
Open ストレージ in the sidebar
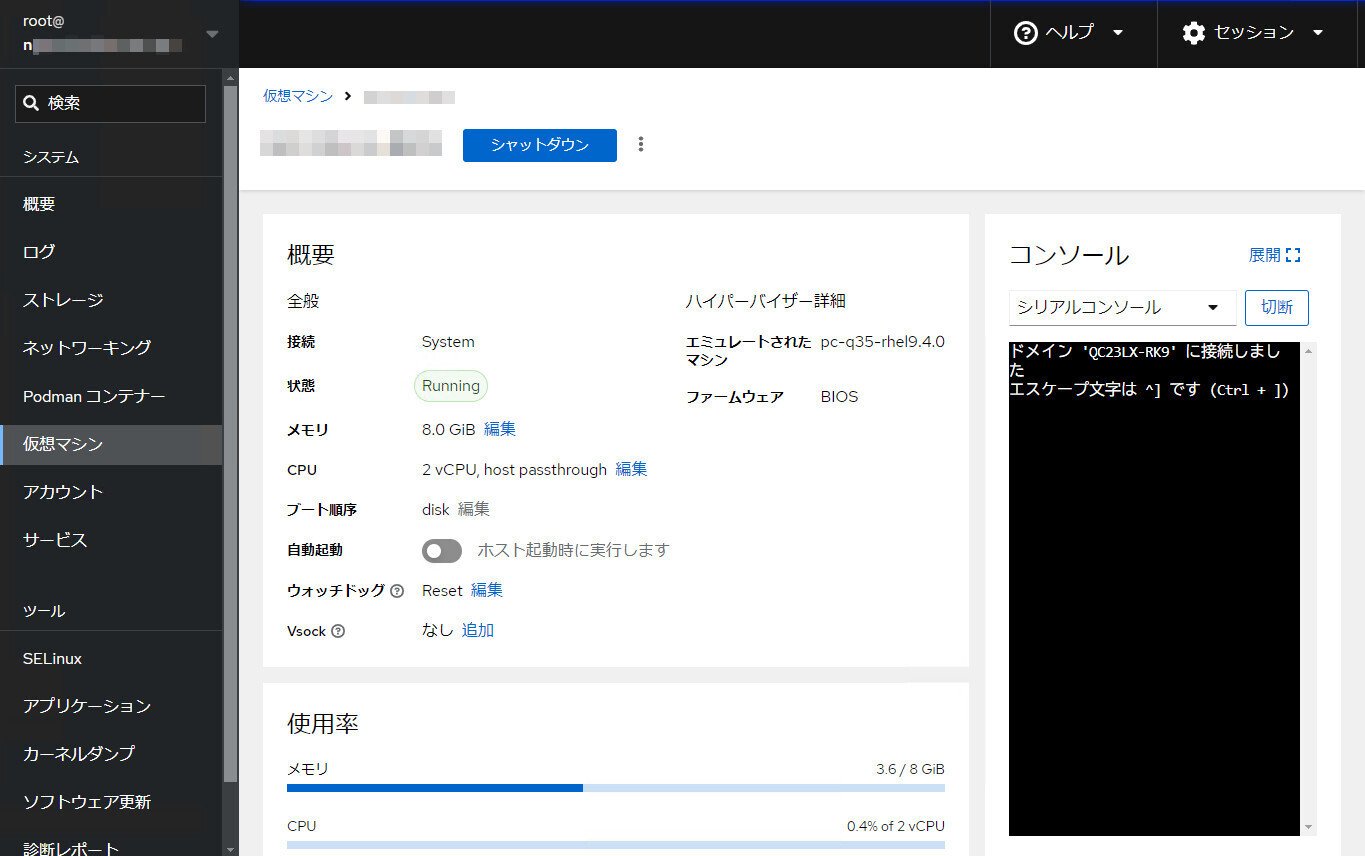click(x=111, y=300)
